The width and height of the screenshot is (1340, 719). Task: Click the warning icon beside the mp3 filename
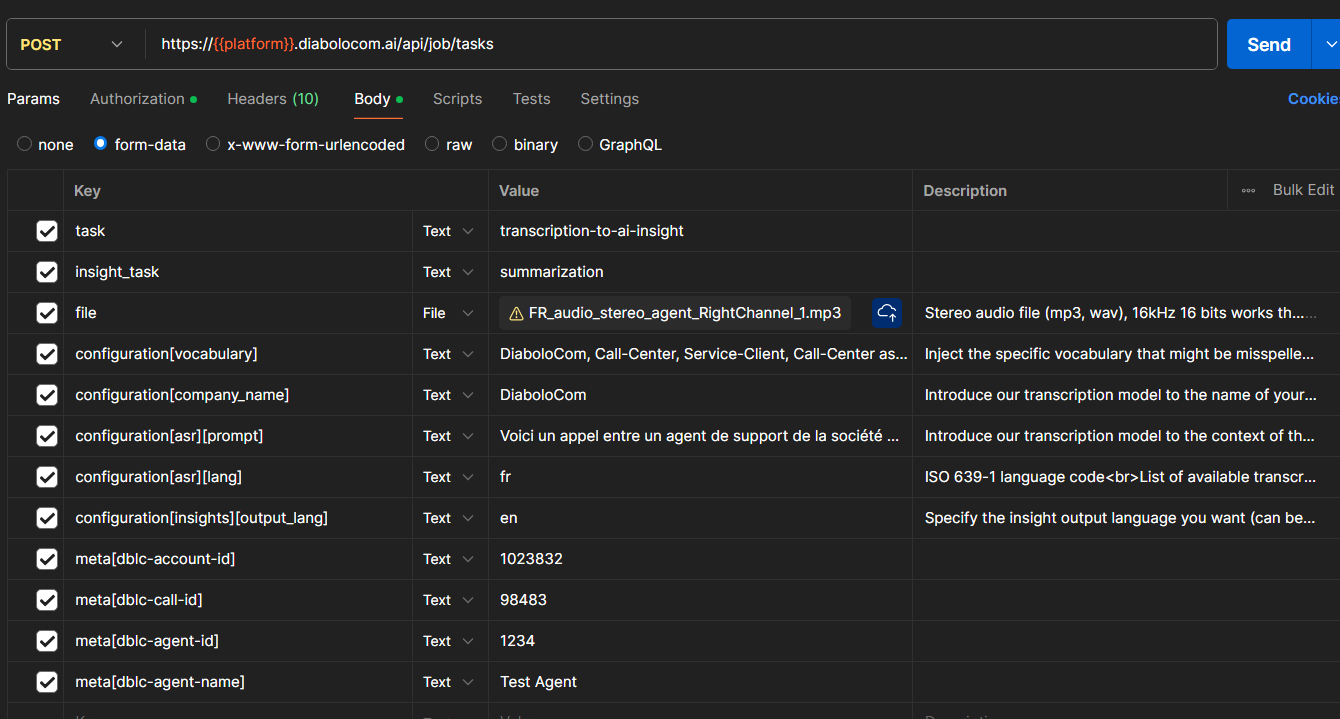point(516,314)
